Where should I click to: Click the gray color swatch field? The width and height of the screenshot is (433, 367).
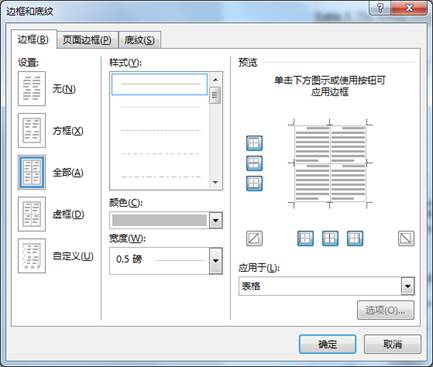coord(159,220)
